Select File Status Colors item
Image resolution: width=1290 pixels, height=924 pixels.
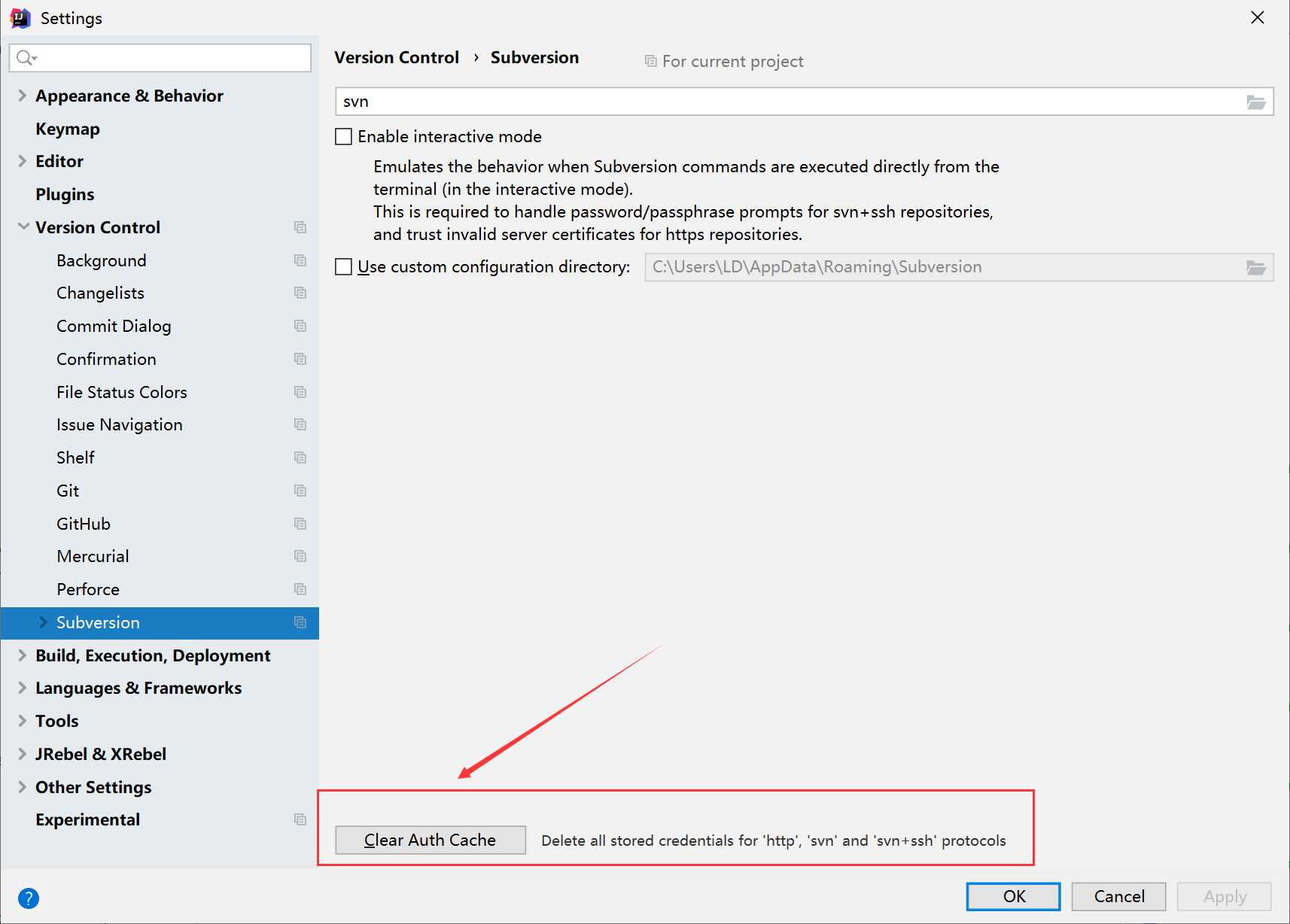click(122, 392)
